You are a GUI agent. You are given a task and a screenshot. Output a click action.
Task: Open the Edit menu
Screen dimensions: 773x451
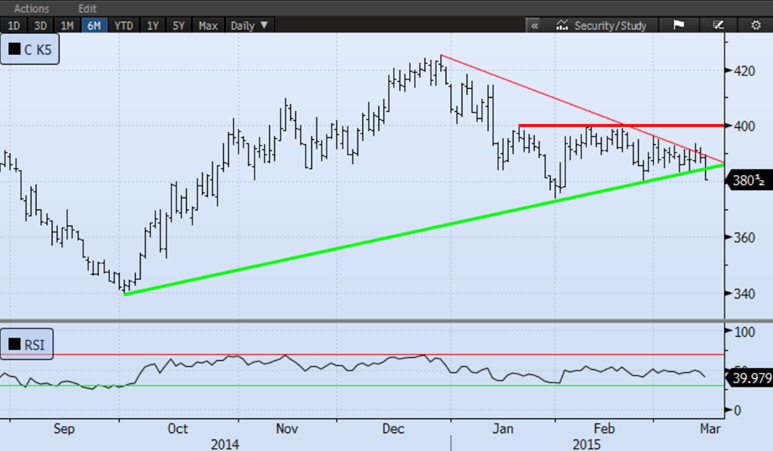(x=87, y=8)
